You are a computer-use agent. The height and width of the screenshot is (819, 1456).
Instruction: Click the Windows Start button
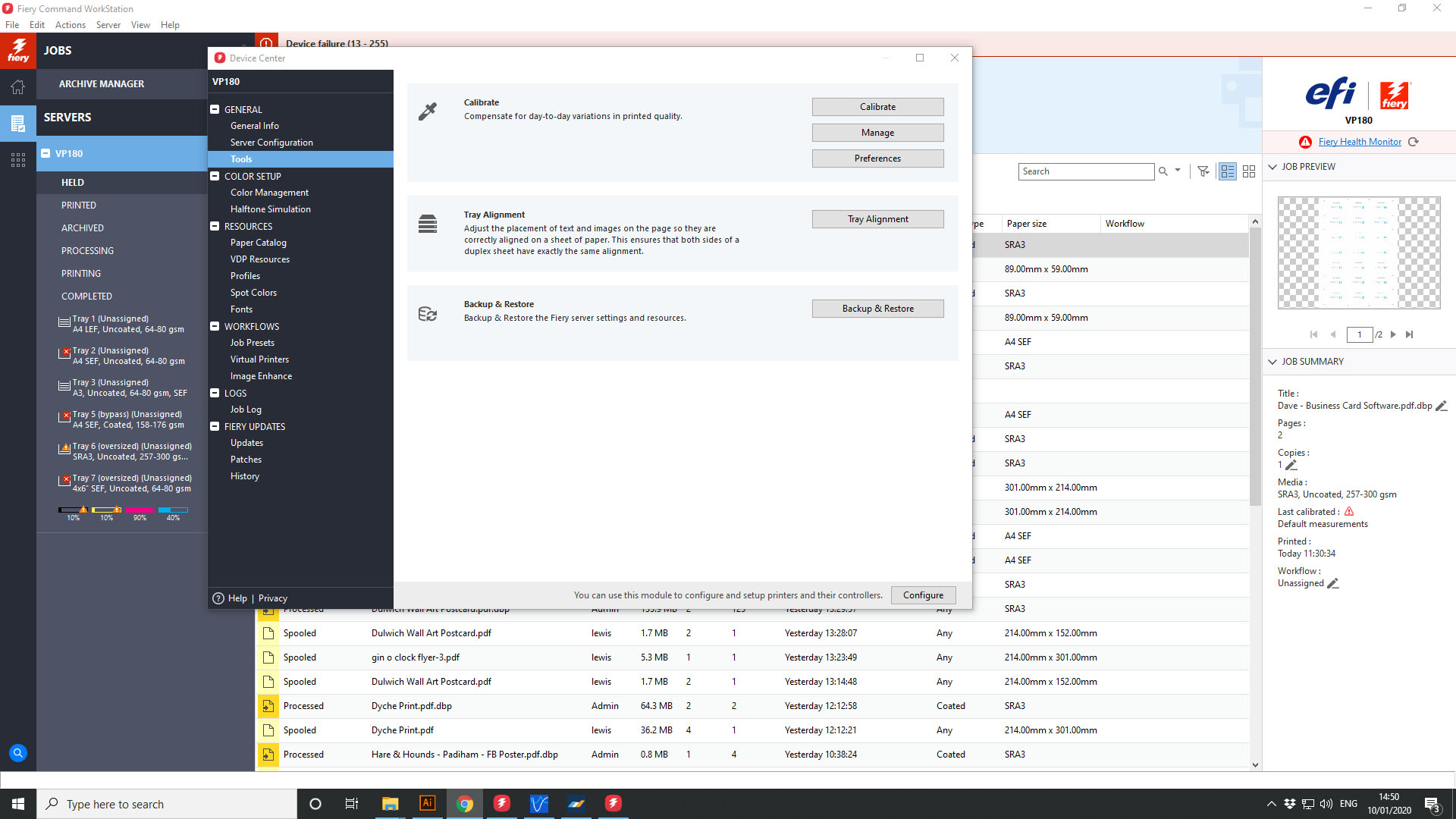coord(18,803)
